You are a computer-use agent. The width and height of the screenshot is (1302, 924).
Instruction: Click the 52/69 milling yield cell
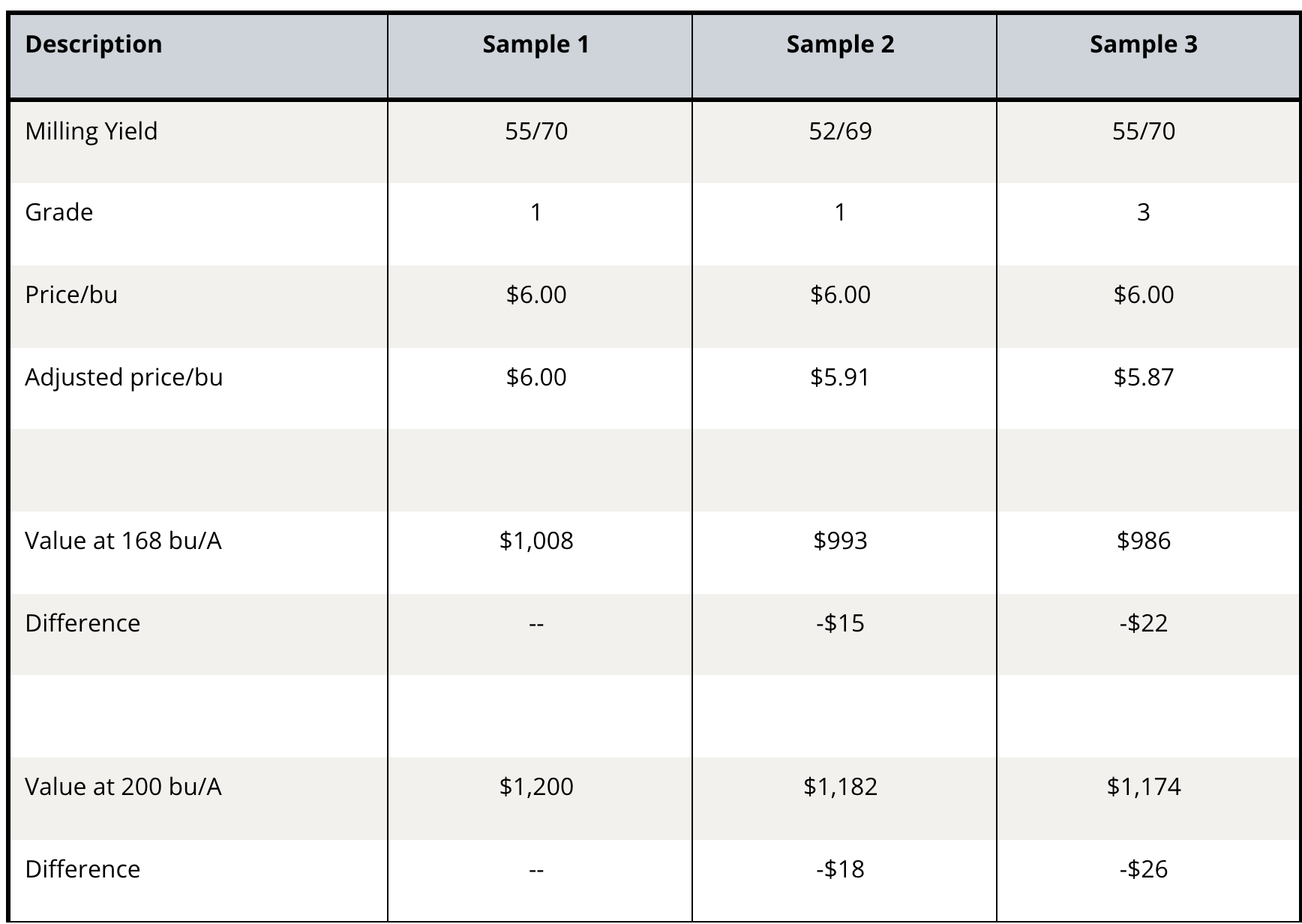point(840,132)
